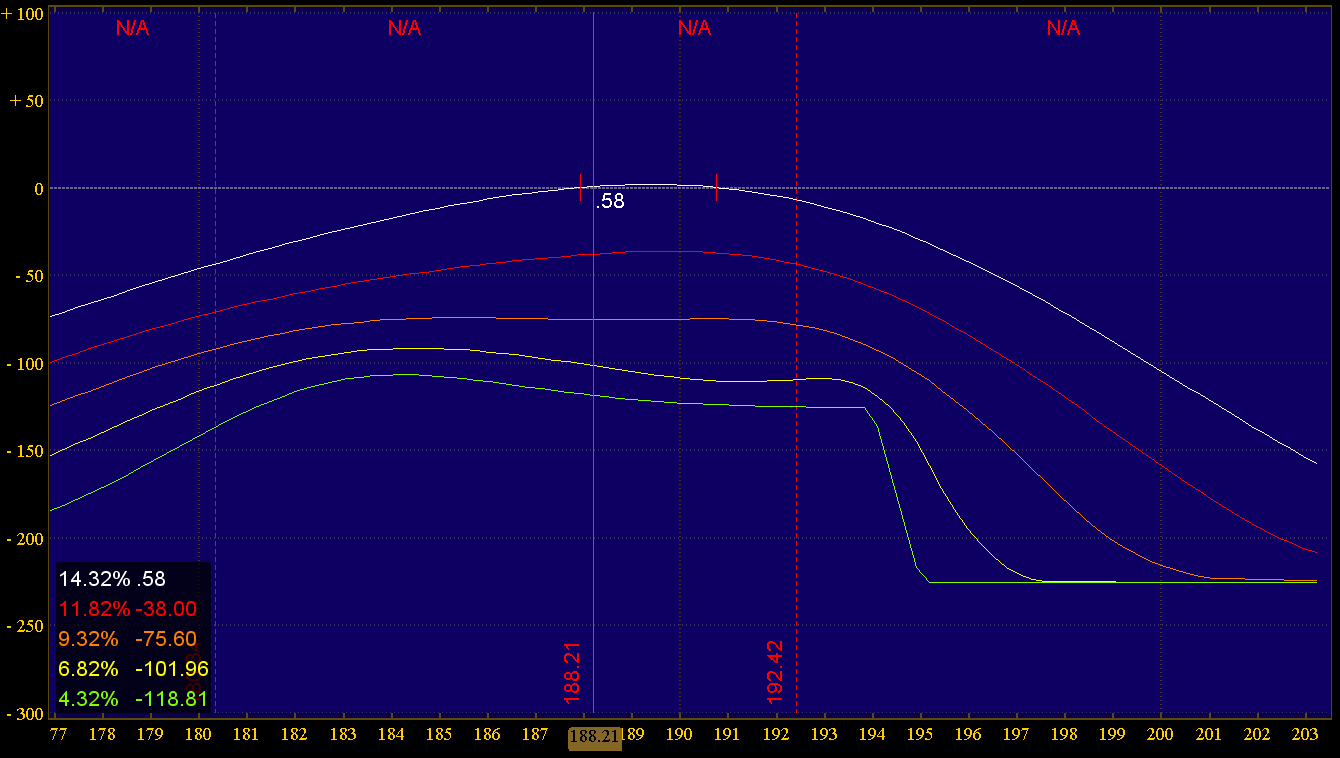This screenshot has height=758, width=1340.
Task: Select the yellow 6.82% -101.96 legend row
Action: 133,668
